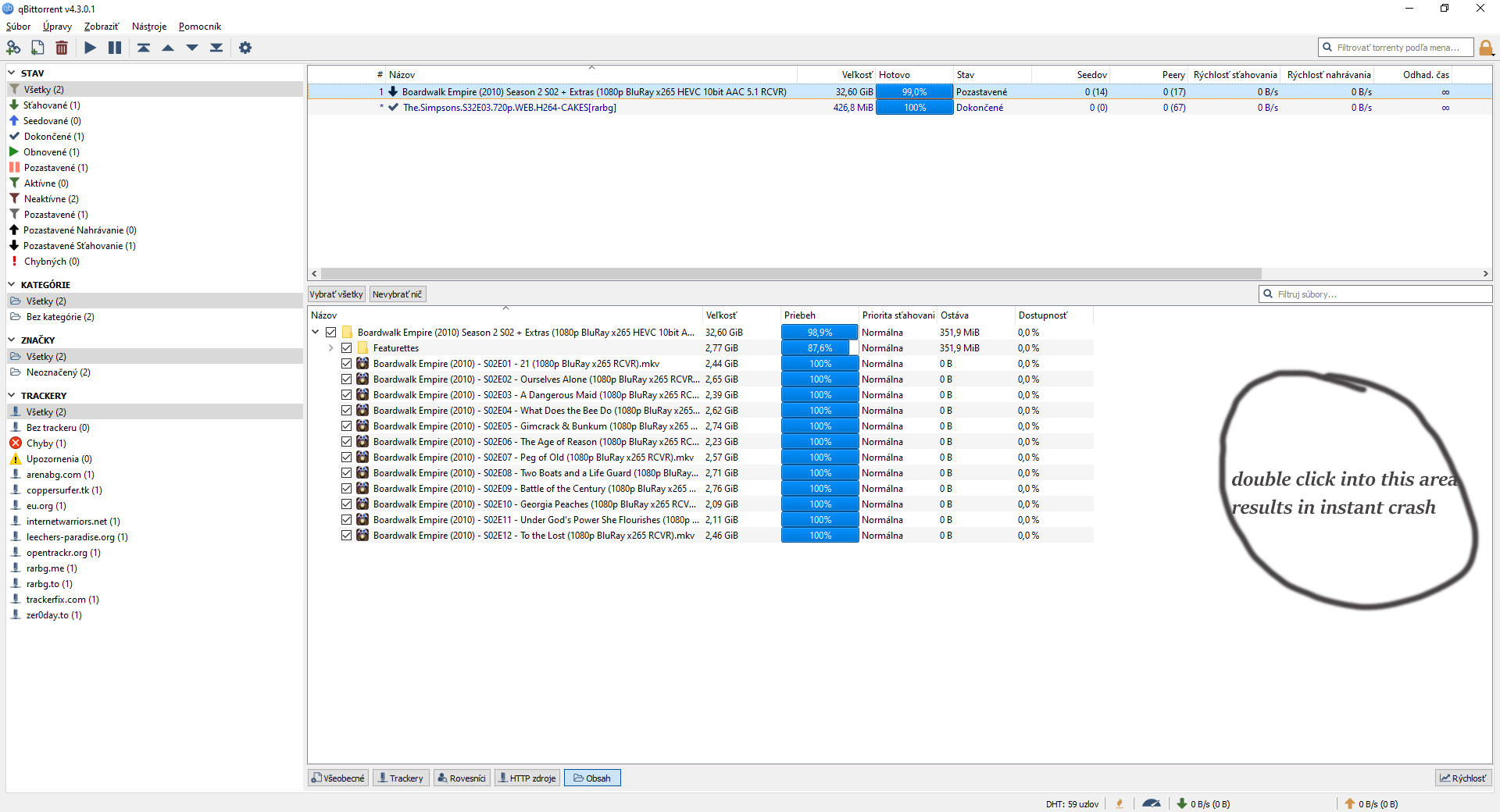Screen dimensions: 1500x812
Task: Click the 99,0% progress bar of Boardwalk Empire
Action: click(x=914, y=92)
